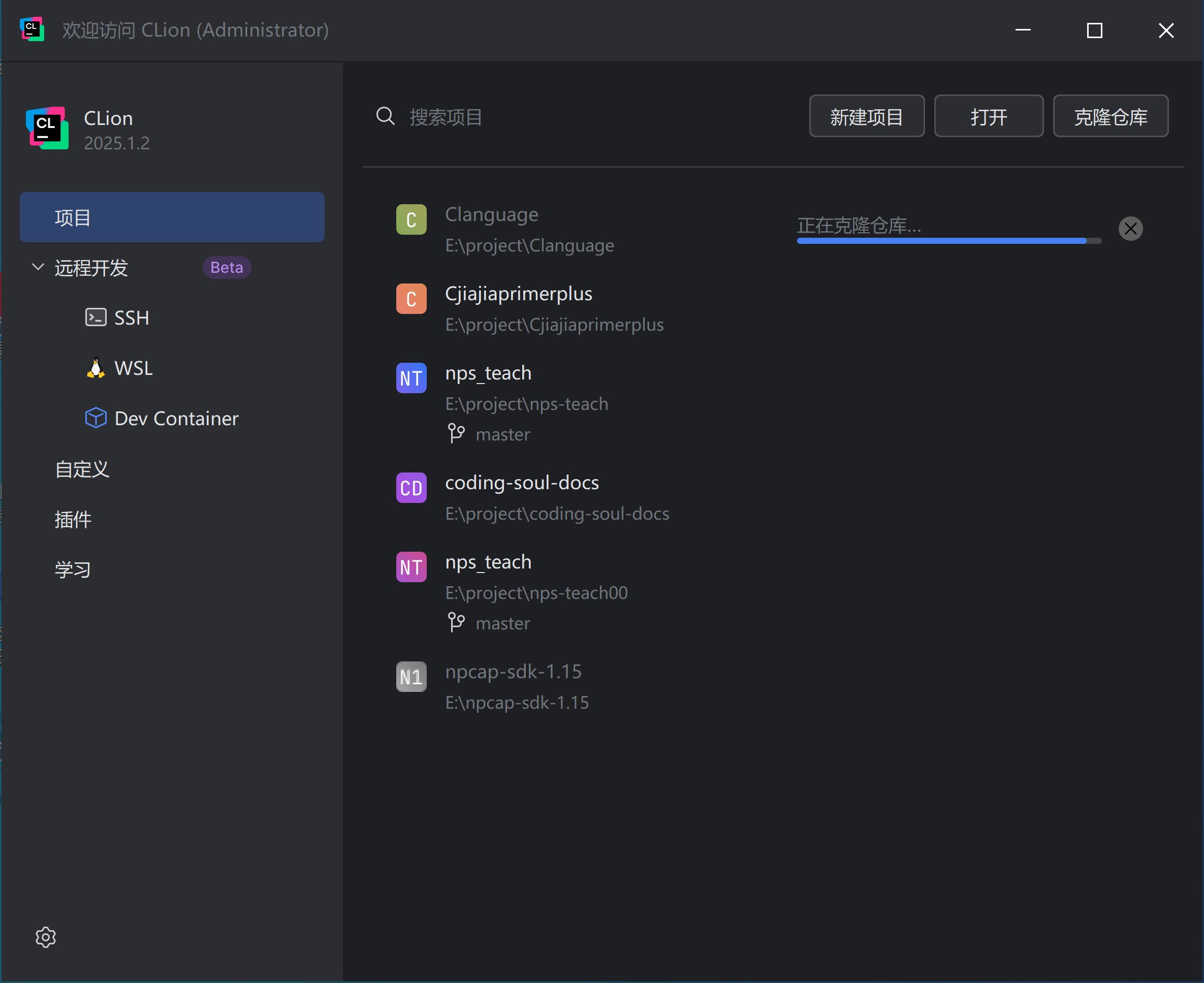1204x983 pixels.
Task: Click the master branch label under nps_teach
Action: tap(502, 434)
